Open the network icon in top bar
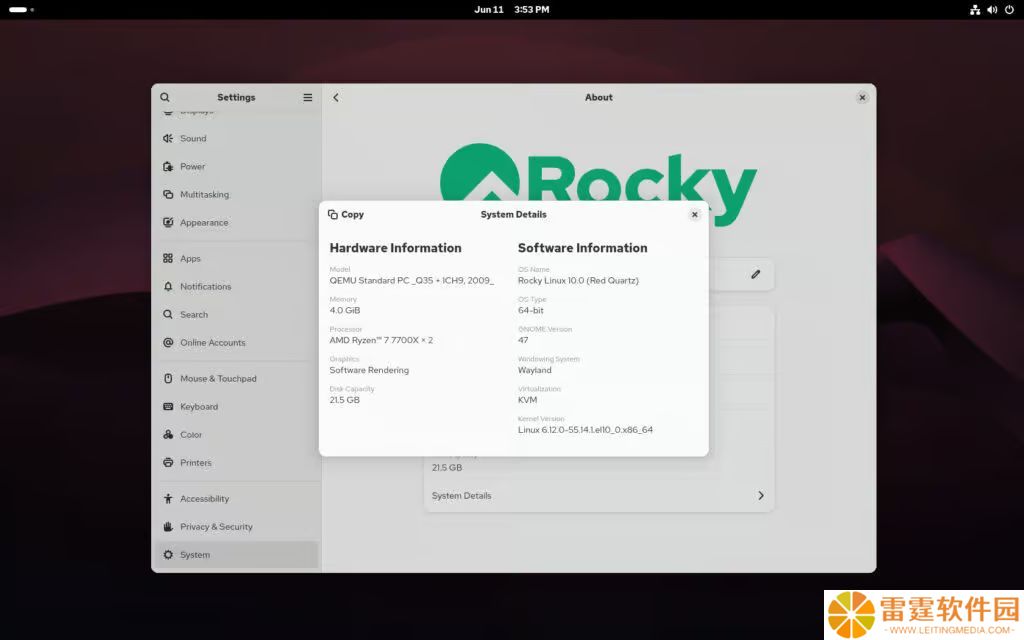Image resolution: width=1024 pixels, height=640 pixels. [x=975, y=10]
